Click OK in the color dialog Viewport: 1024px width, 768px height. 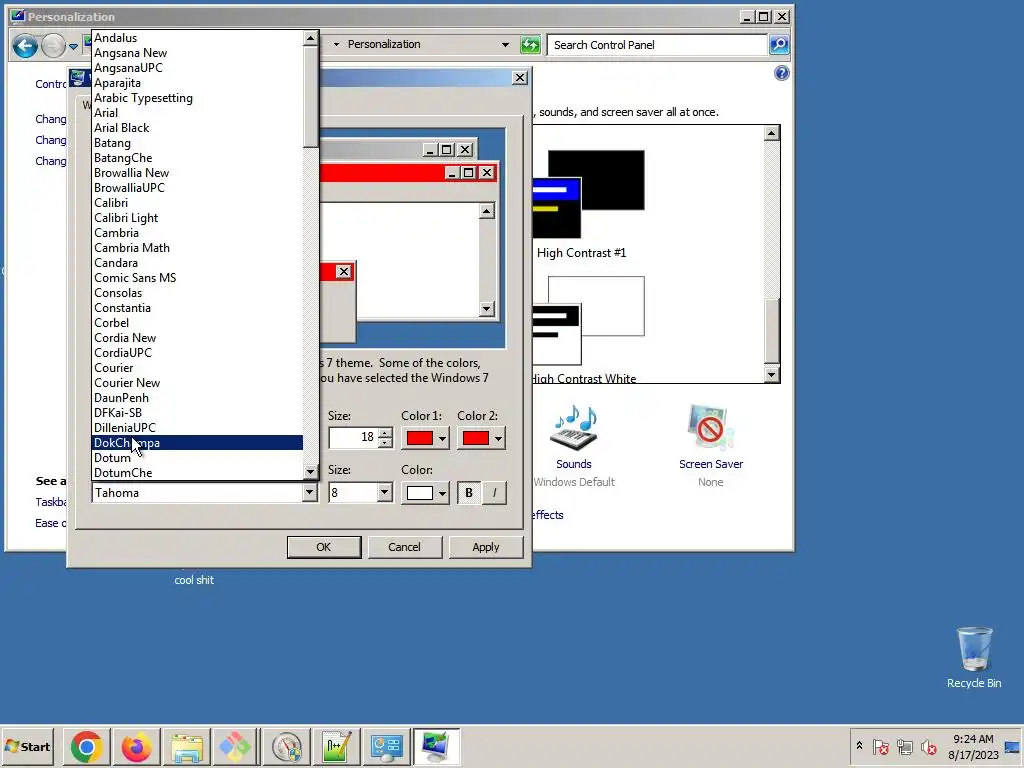pyautogui.click(x=324, y=547)
